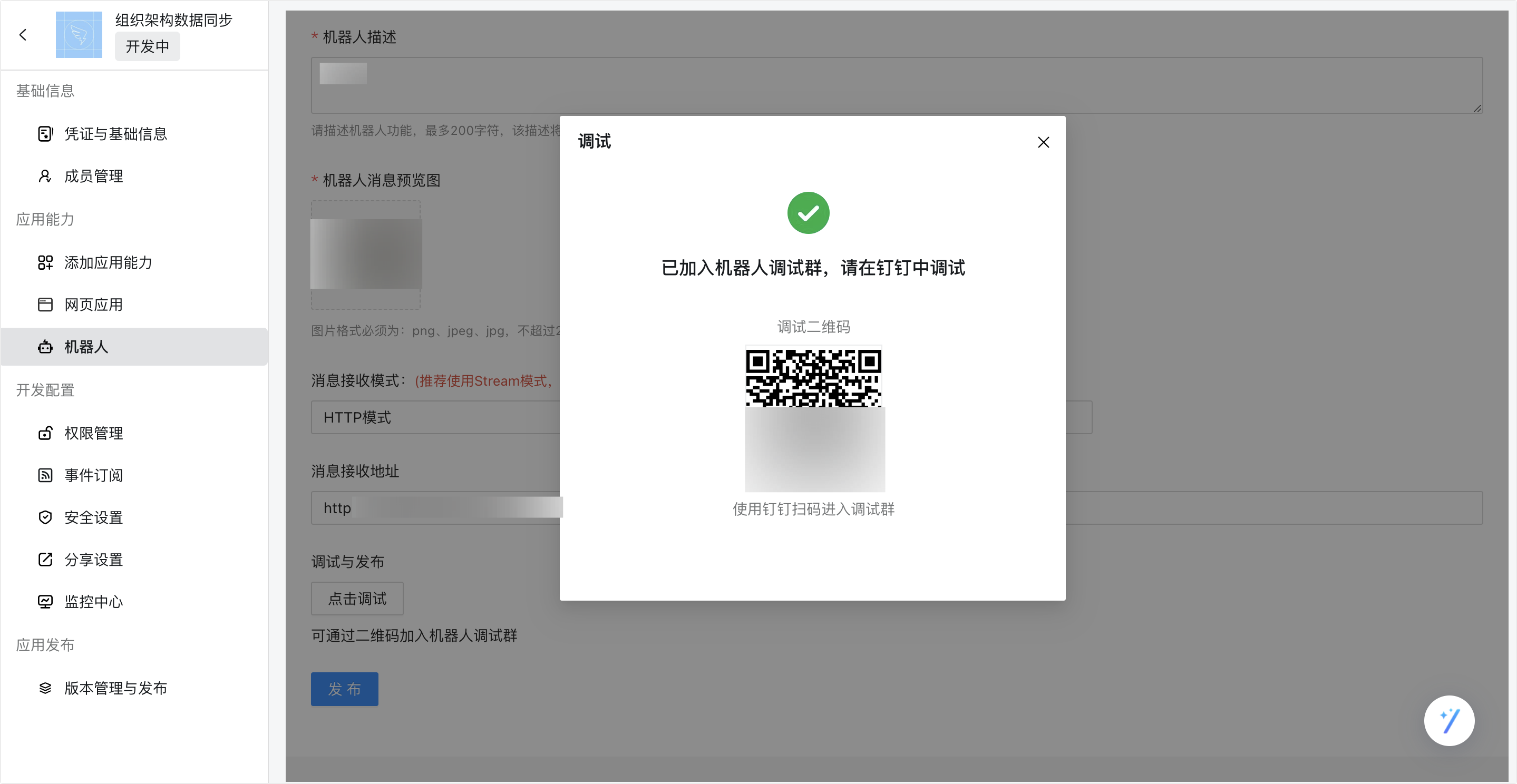Image resolution: width=1517 pixels, height=784 pixels.
Task: Open 成员管理 in the sidebar
Action: point(134,176)
